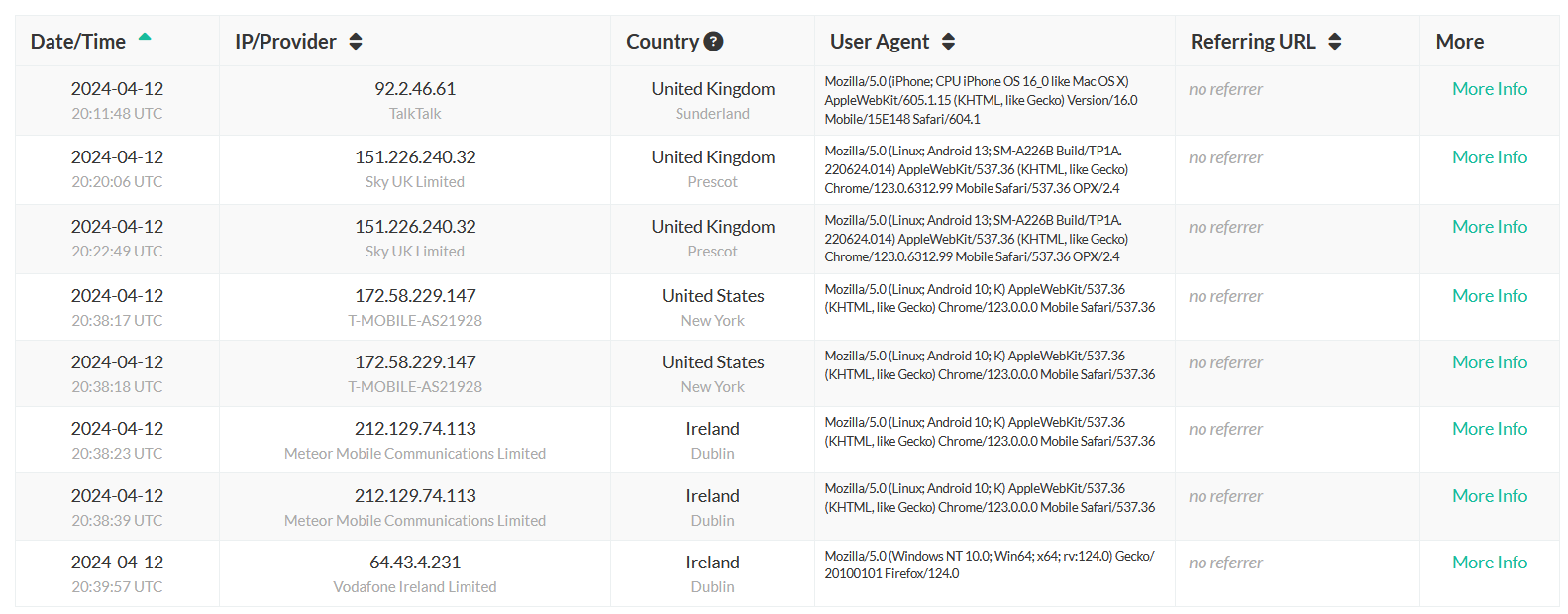Click the Sunderland location in the first row
Image resolution: width=1568 pixels, height=614 pixels.
[712, 114]
